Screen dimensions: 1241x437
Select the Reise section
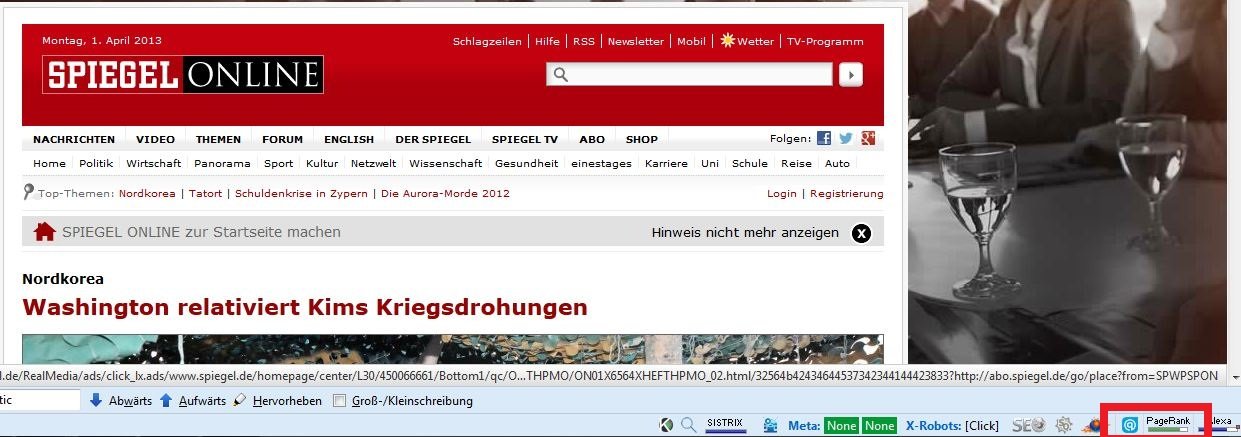(x=797, y=163)
